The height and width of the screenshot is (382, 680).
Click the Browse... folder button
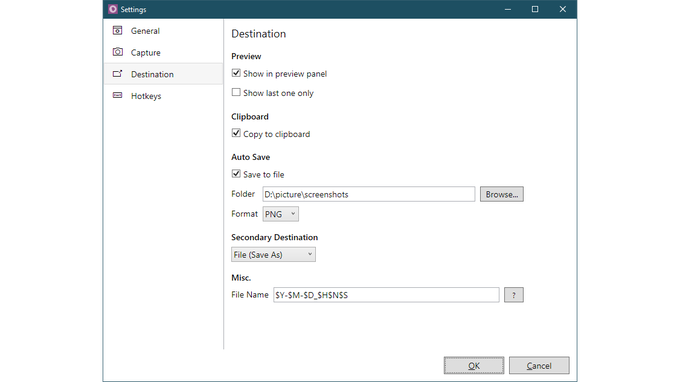click(x=502, y=194)
